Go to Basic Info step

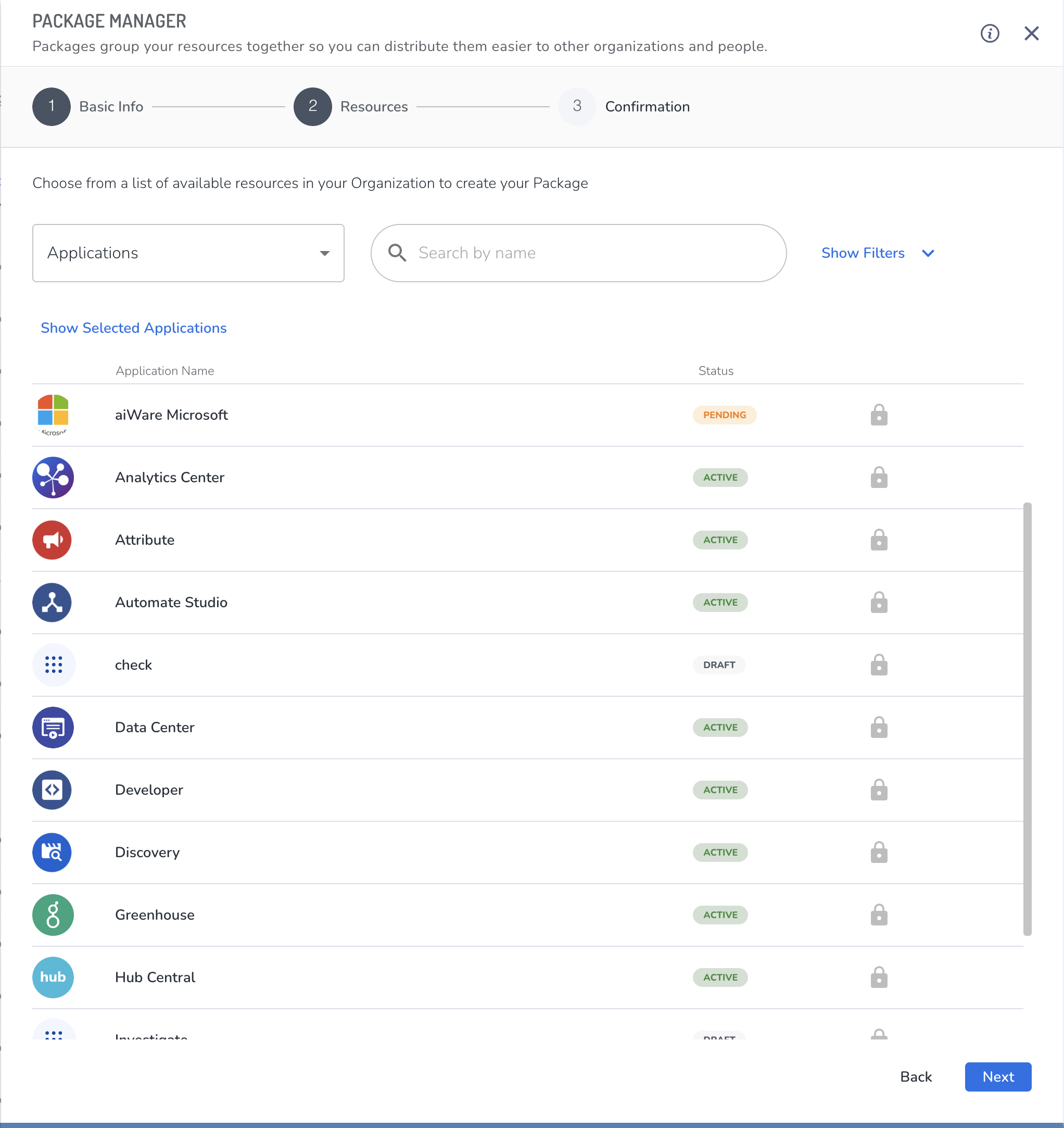click(52, 107)
